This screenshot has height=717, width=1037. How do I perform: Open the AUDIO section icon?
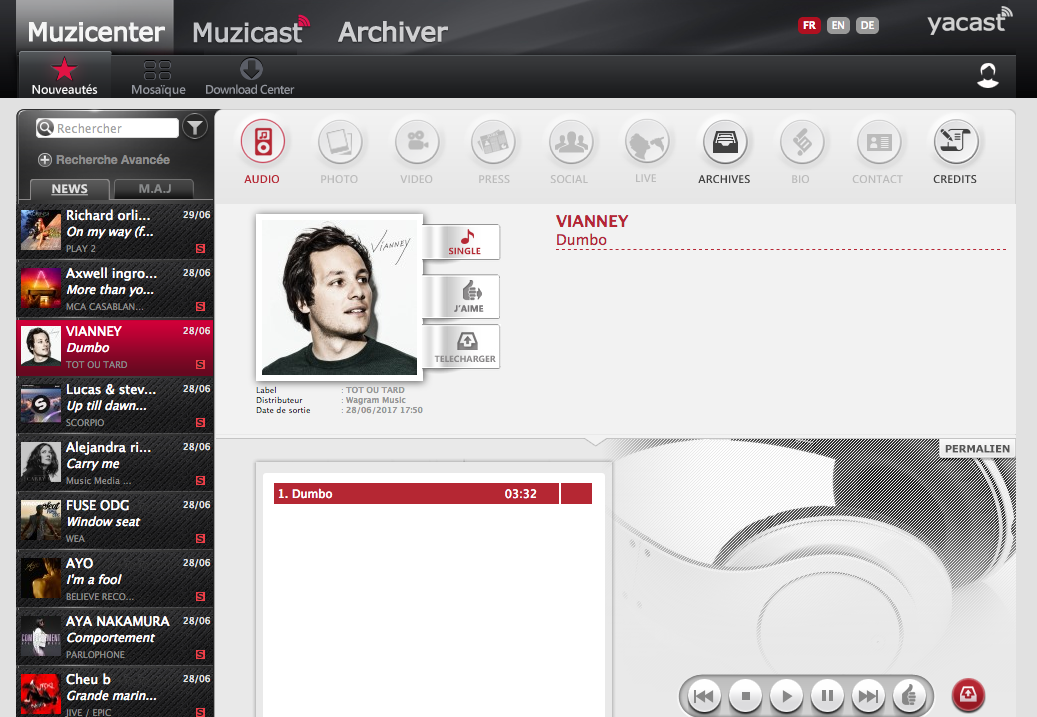pyautogui.click(x=262, y=143)
